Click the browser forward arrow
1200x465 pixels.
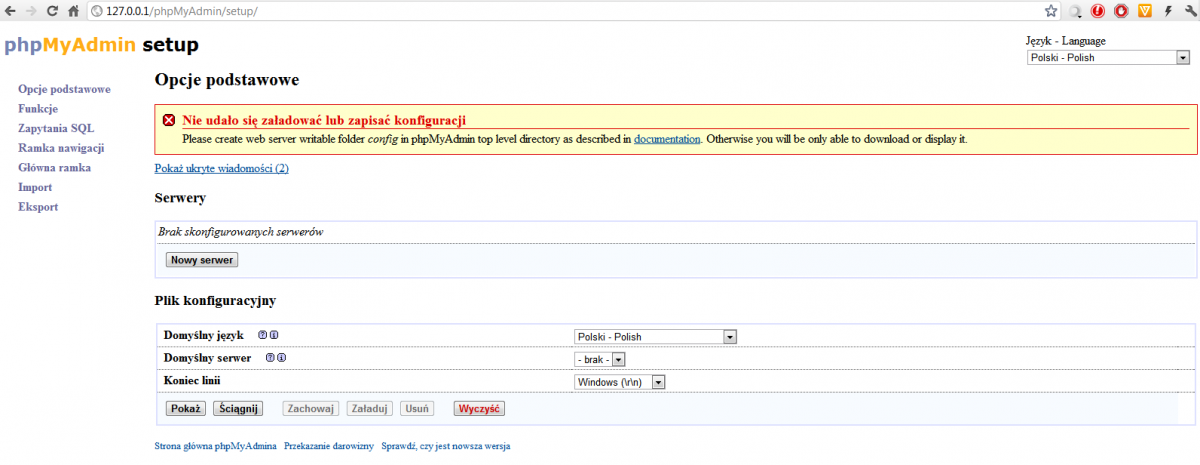click(x=31, y=11)
